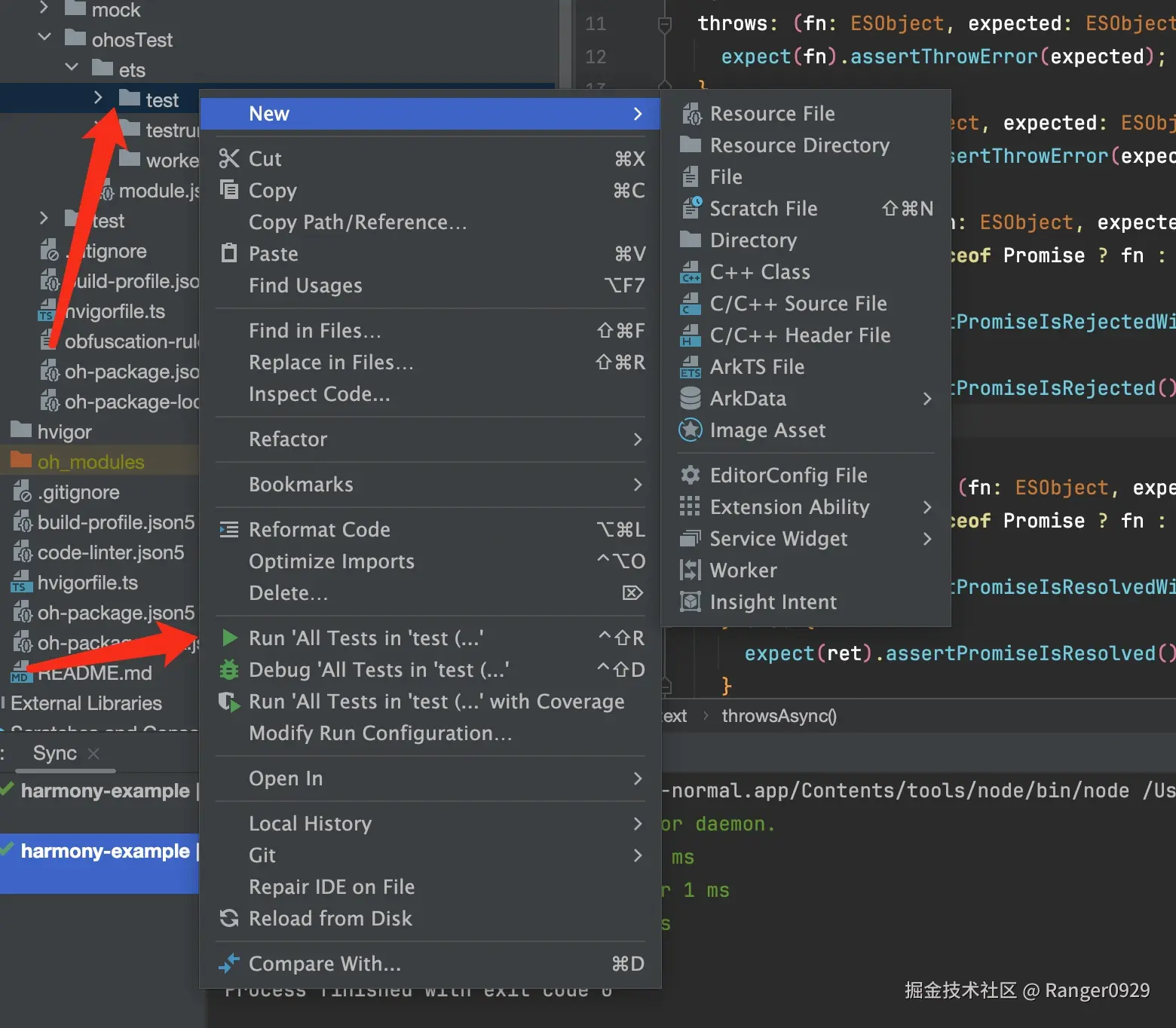The image size is (1176, 1028).
Task: Create new File from submenu
Action: coord(806,176)
